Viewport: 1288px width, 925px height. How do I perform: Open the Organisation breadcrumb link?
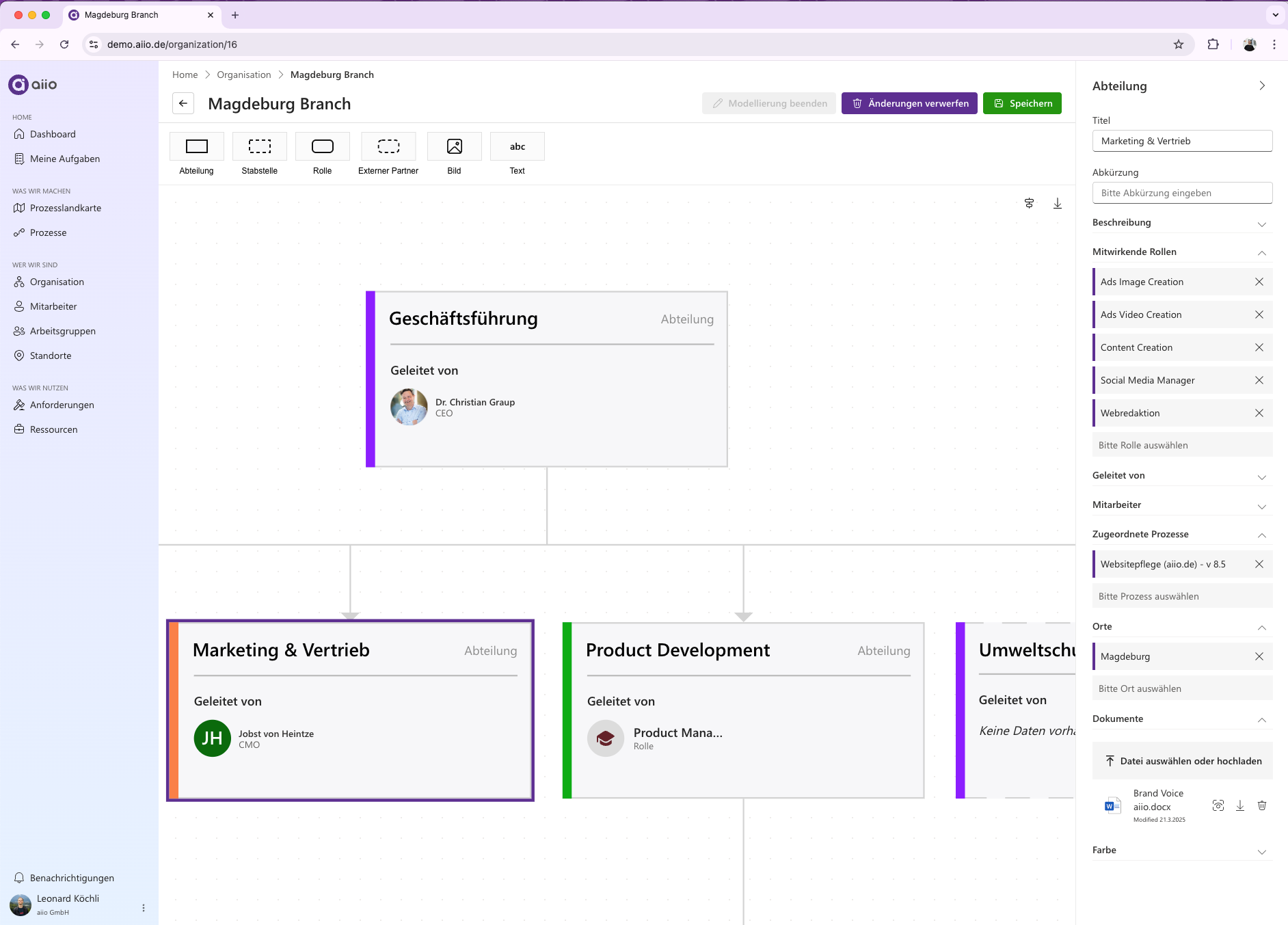pos(243,75)
